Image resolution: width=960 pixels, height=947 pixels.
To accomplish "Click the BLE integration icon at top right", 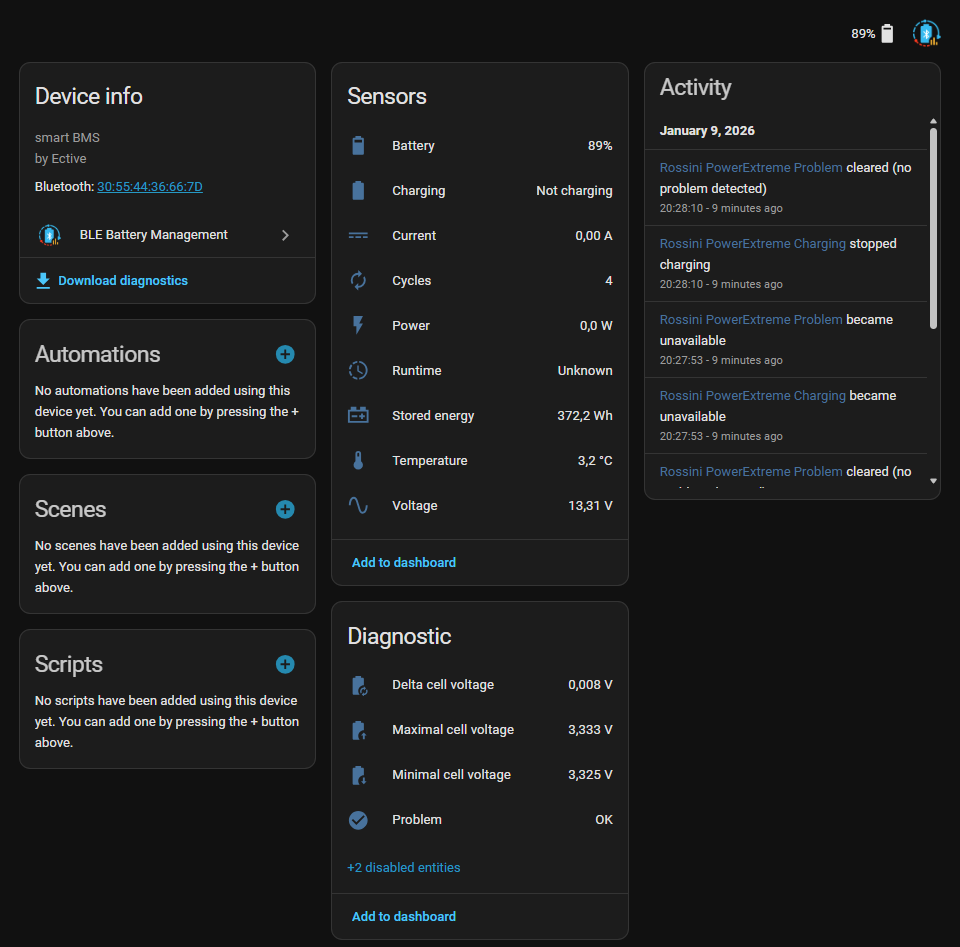I will click(926, 33).
